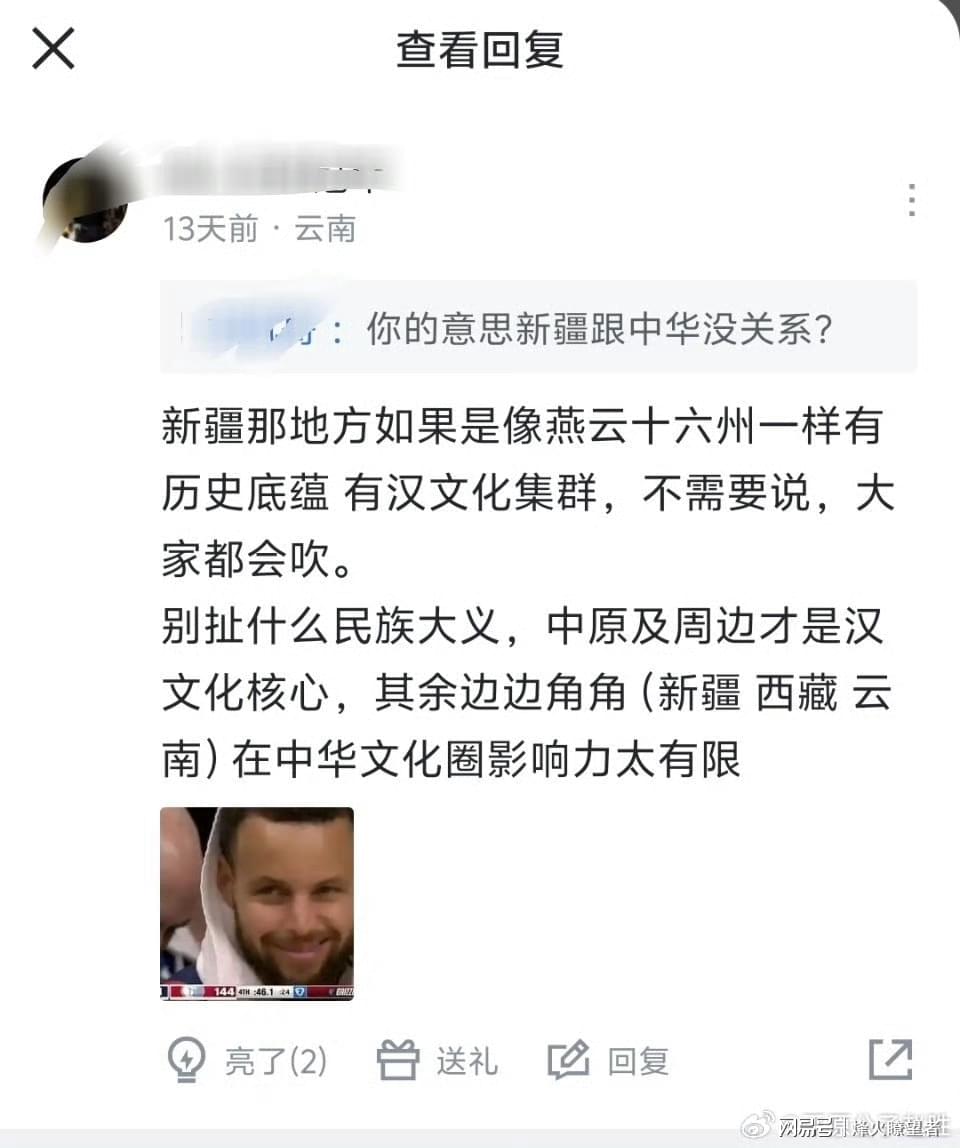Close the reply view with X
Viewport: 960px width, 1148px height.
53,48
